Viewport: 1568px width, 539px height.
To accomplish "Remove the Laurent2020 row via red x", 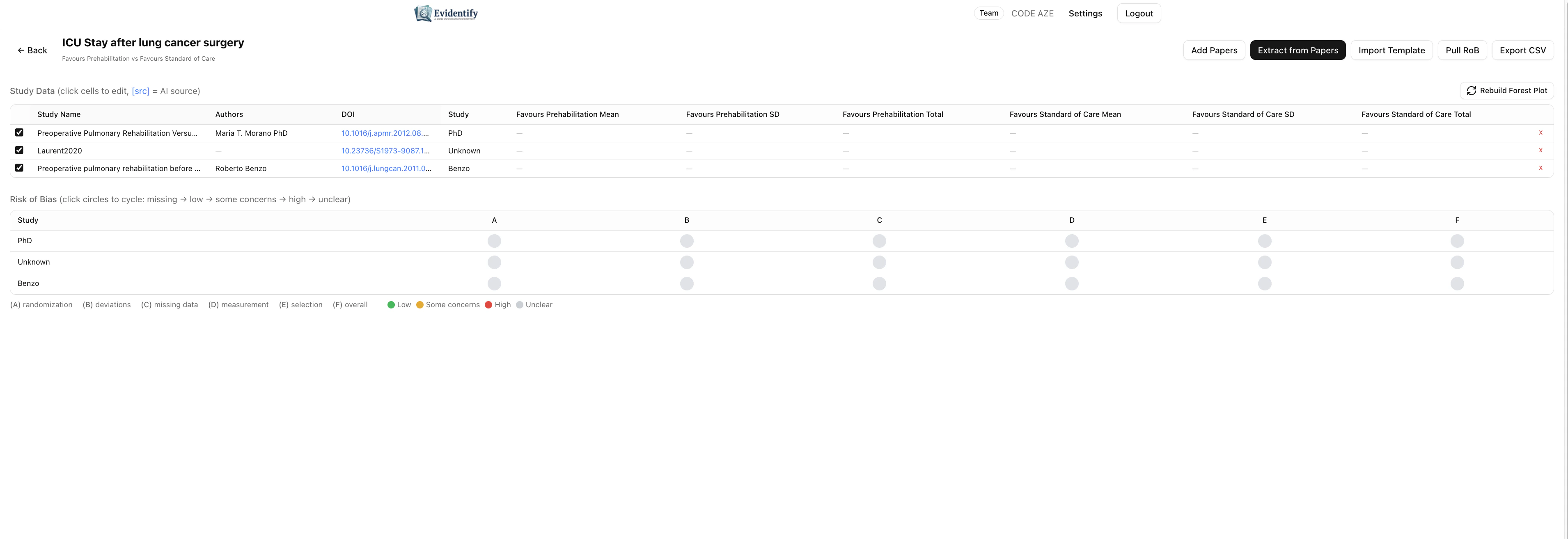I will (x=1540, y=150).
